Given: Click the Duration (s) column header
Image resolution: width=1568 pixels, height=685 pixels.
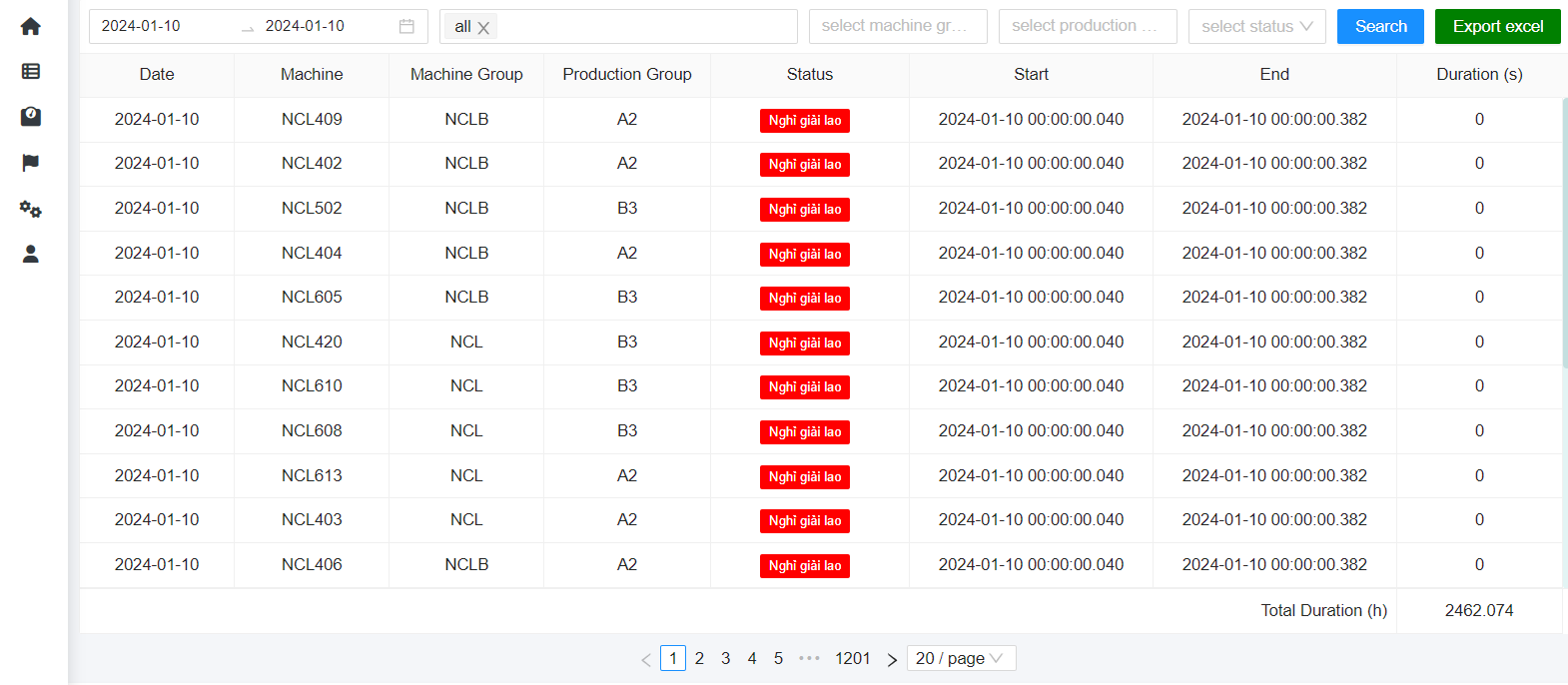Looking at the screenshot, I should click(1479, 74).
